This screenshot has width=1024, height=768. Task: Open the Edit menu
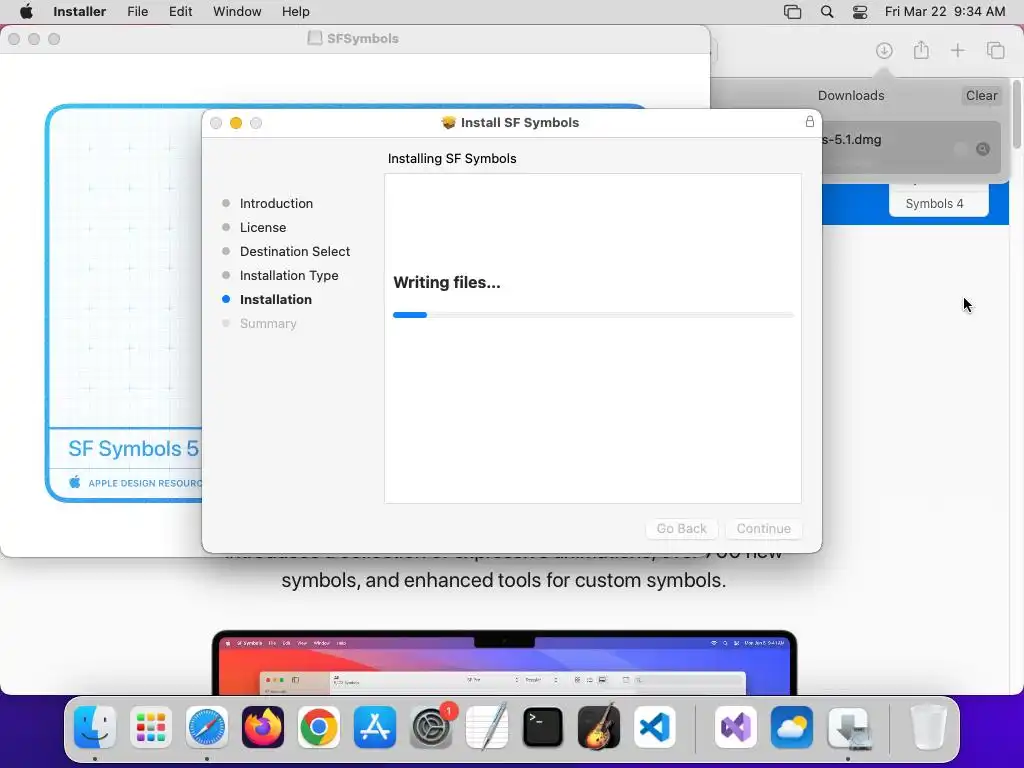[180, 11]
